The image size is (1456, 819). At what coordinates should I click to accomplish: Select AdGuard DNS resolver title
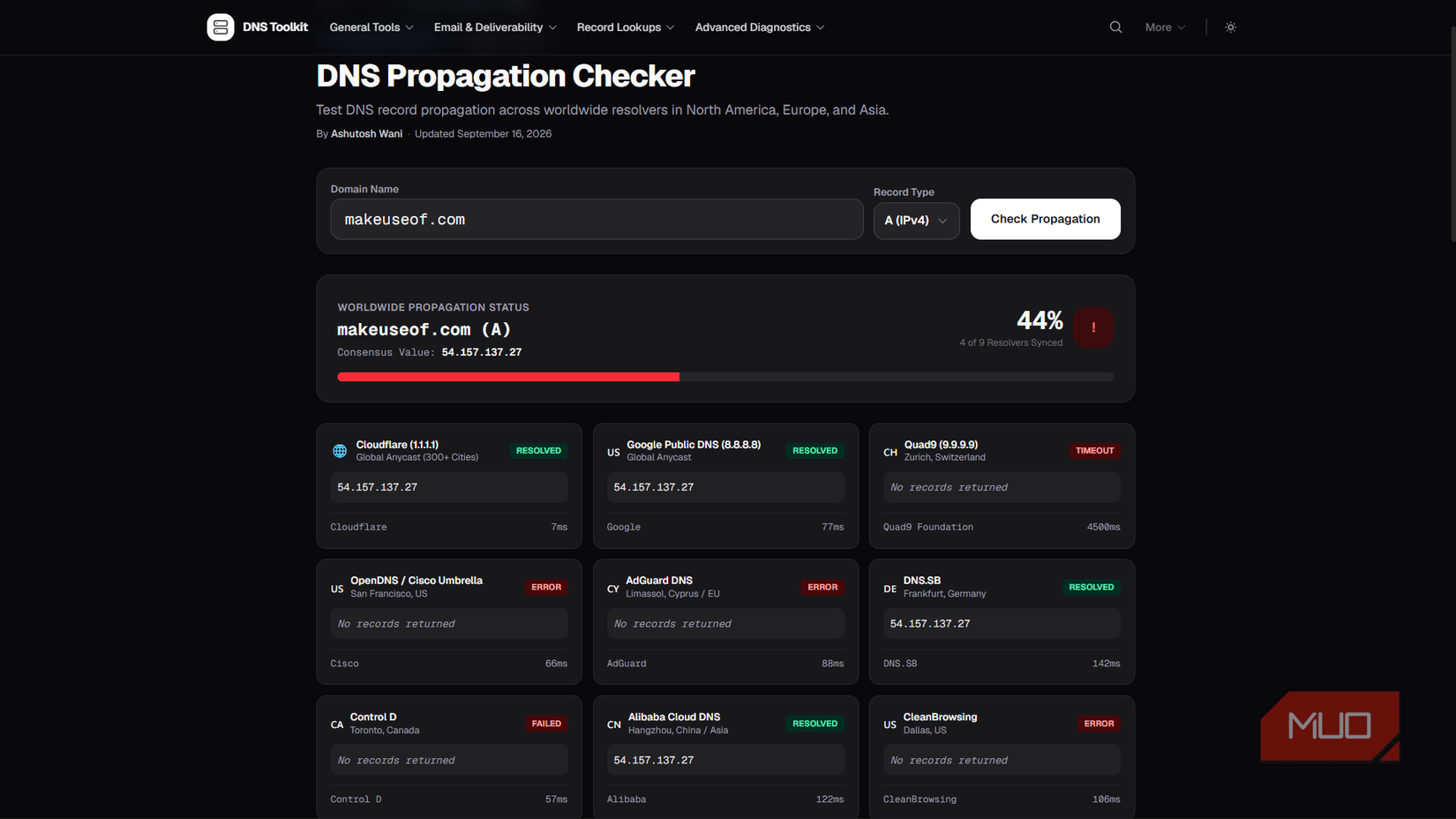click(659, 581)
